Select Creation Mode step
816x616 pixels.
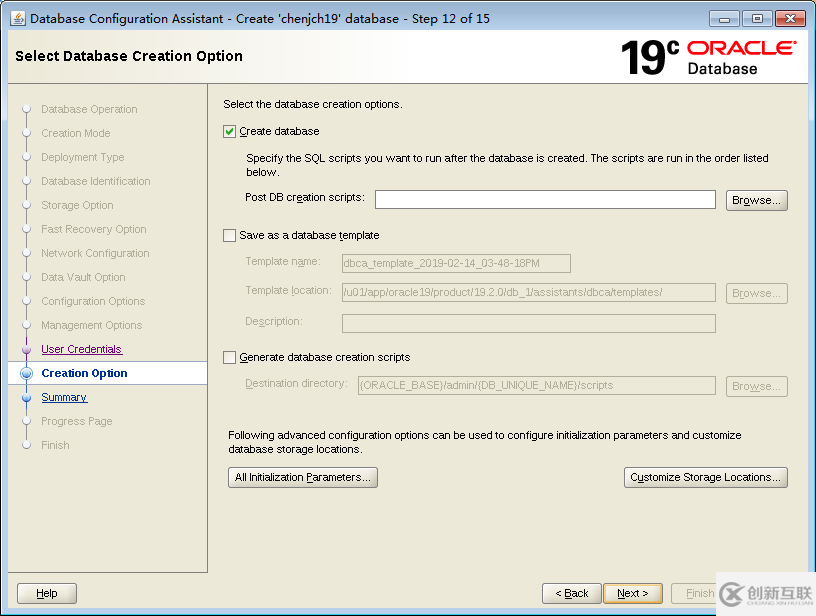click(x=75, y=133)
